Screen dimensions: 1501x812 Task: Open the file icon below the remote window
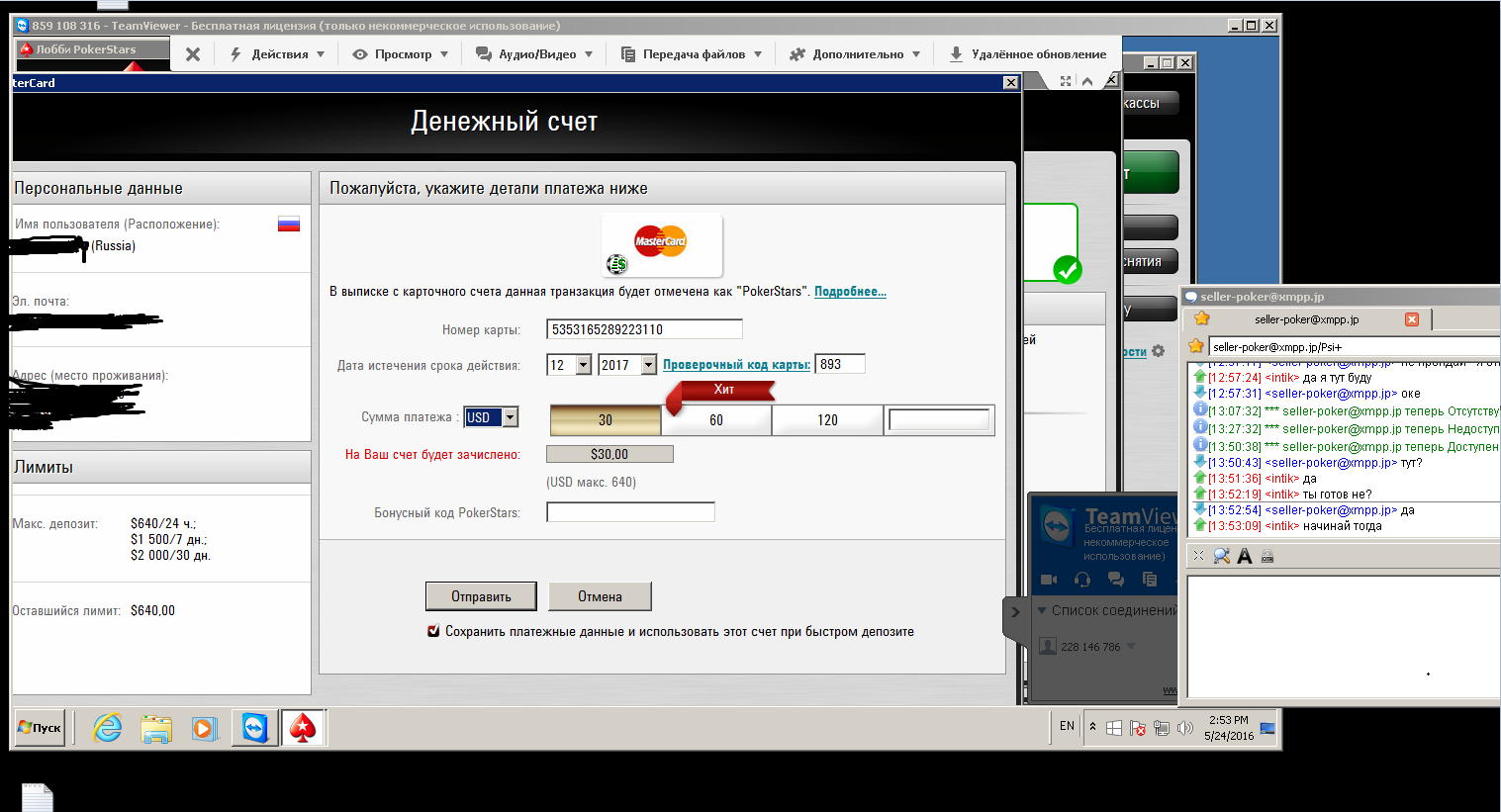point(38,797)
